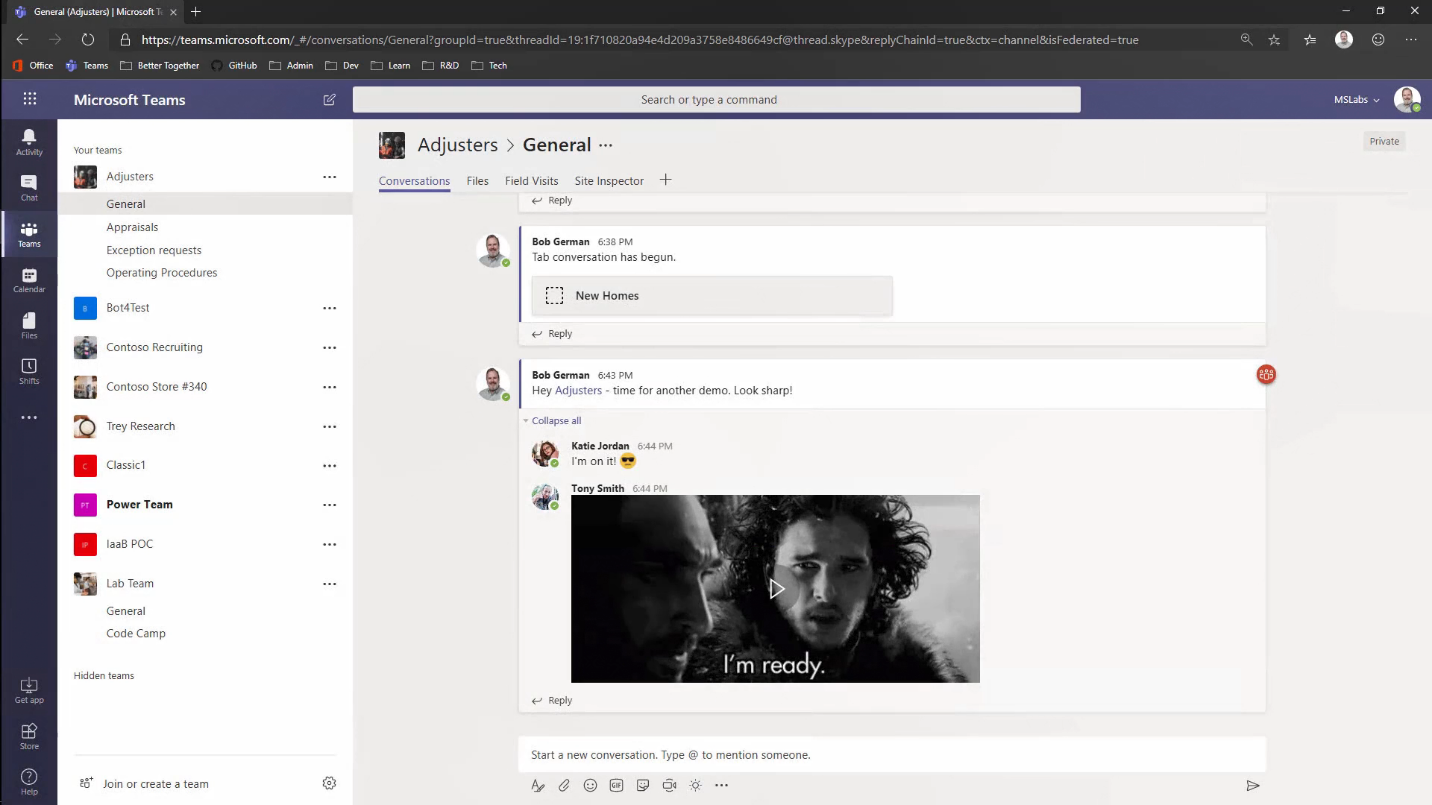1432x805 pixels.
Task: Open the Shifts app icon
Action: pos(29,372)
